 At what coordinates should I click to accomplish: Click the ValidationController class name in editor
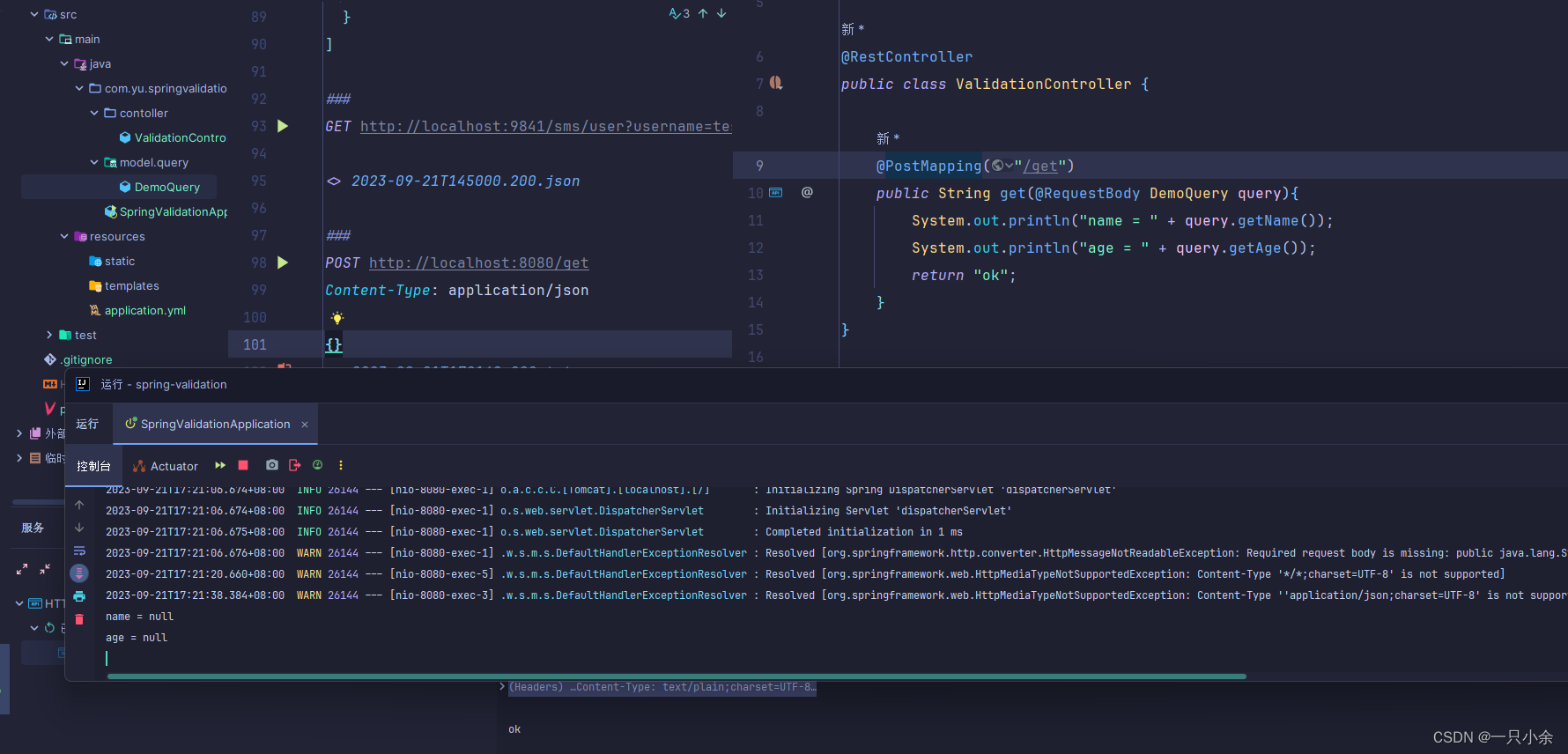pos(1044,84)
